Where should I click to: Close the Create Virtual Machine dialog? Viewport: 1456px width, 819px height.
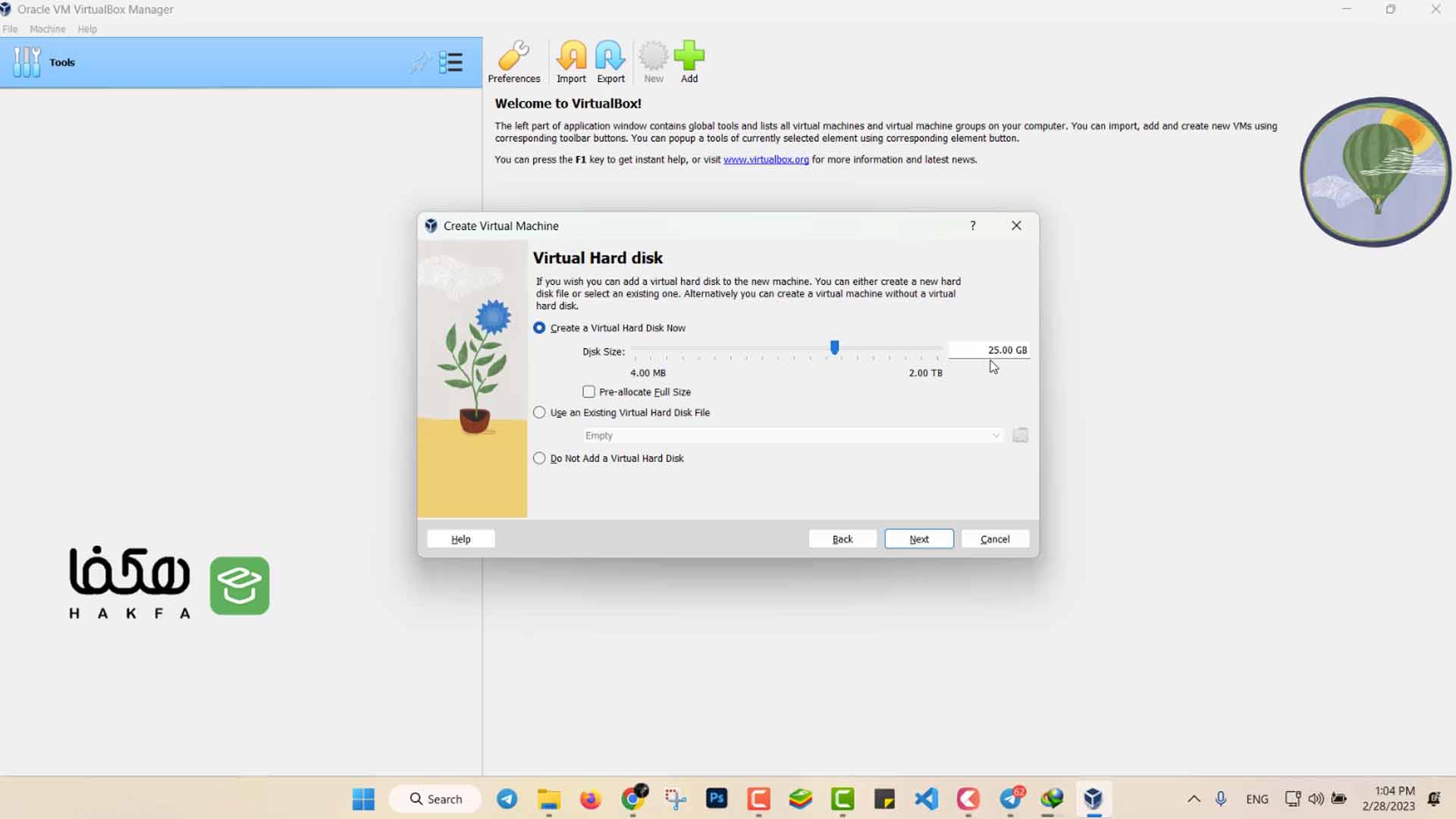tap(1016, 225)
